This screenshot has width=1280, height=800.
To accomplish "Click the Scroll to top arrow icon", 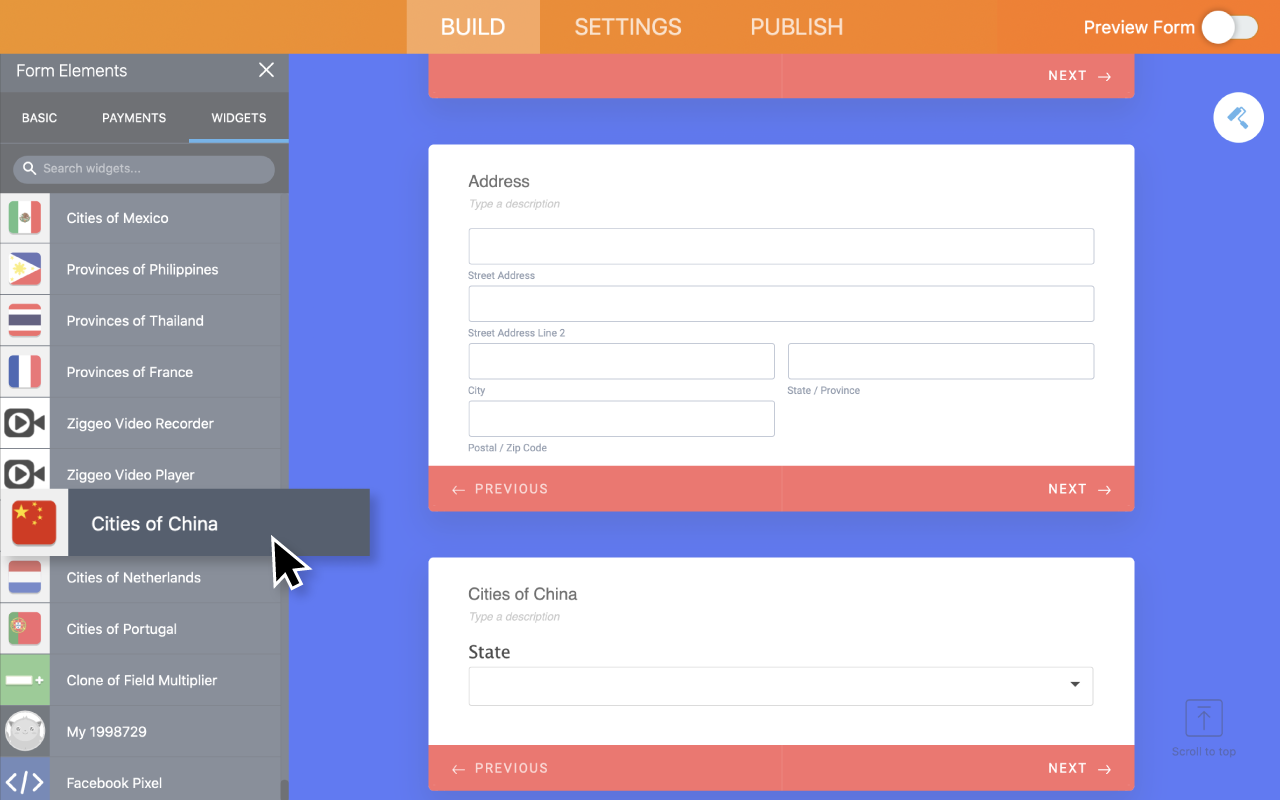I will pos(1204,718).
